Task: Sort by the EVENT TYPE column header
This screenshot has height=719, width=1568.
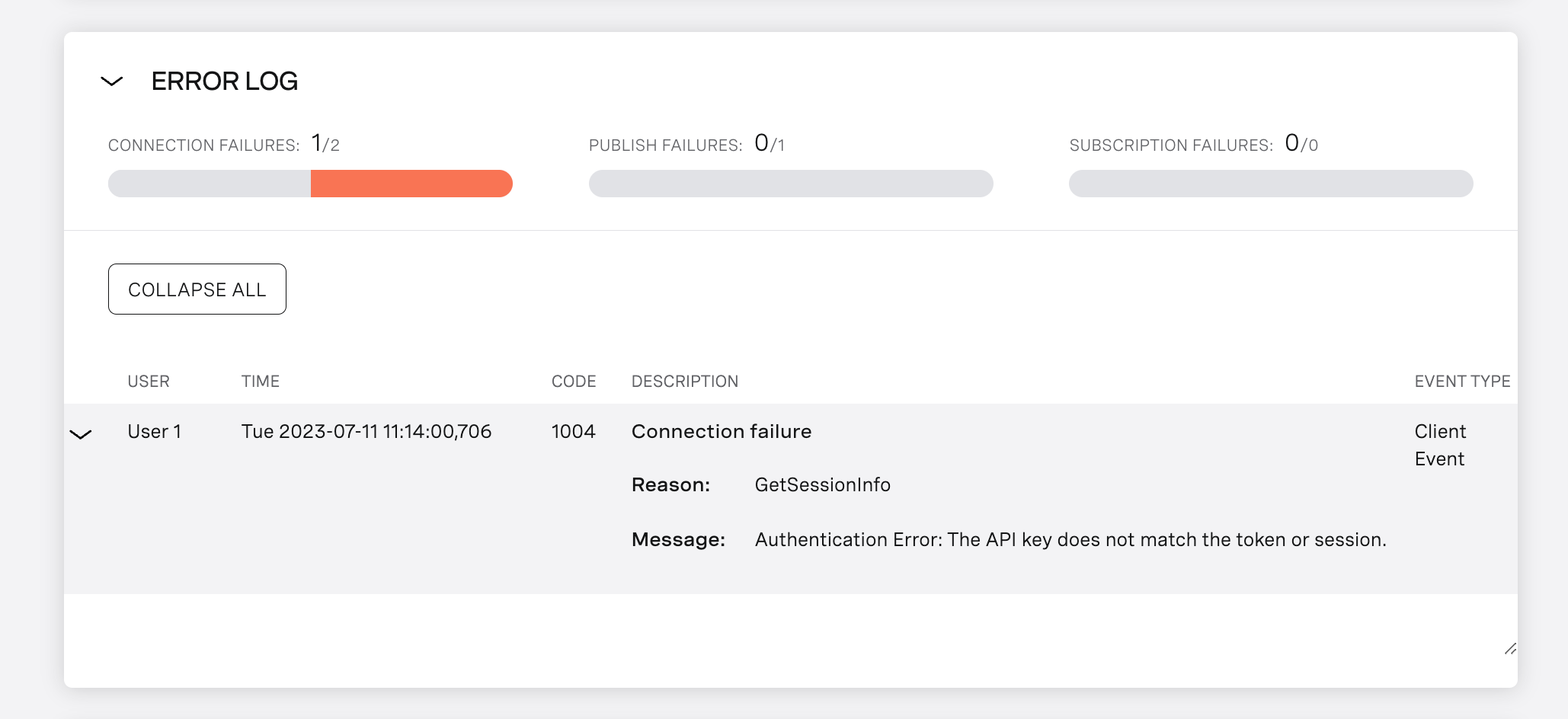Action: [1462, 381]
